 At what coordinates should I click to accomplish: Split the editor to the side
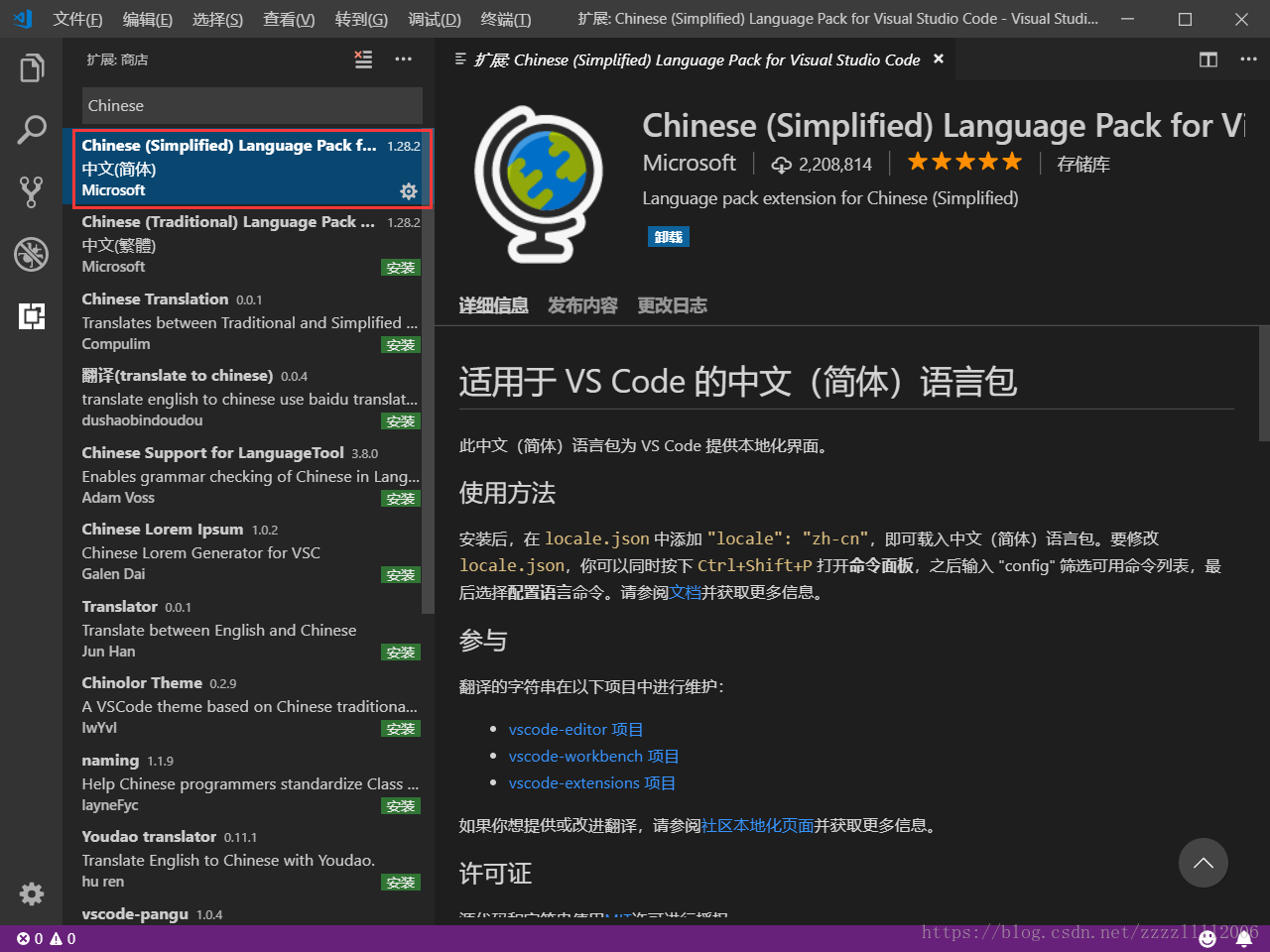tap(1208, 59)
